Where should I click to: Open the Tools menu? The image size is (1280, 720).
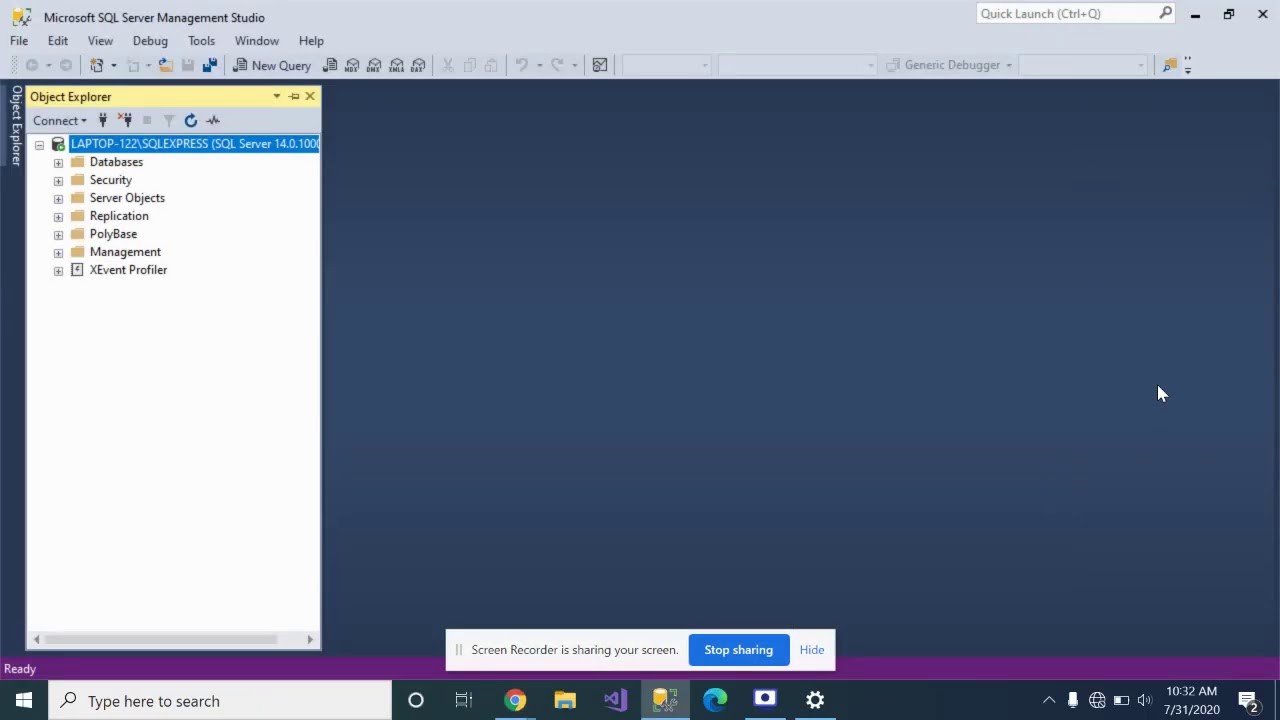201,41
